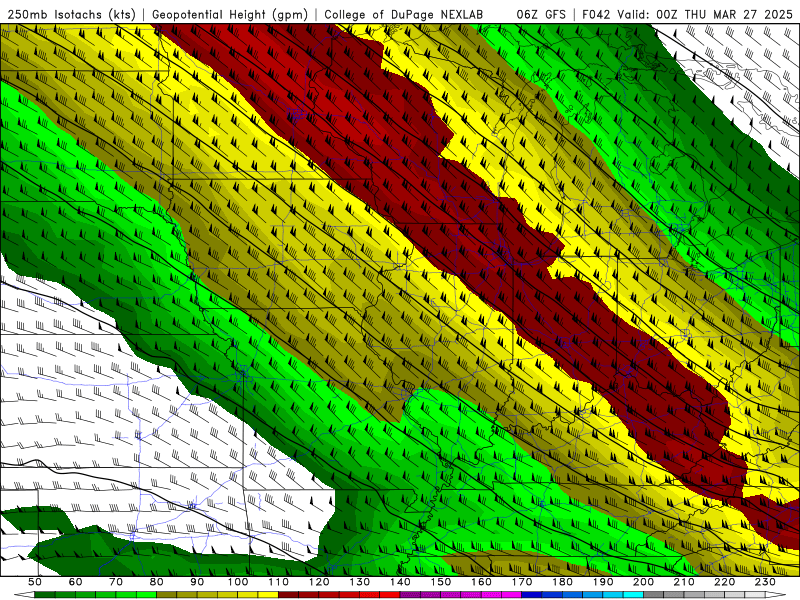Click the 70 label on the color scale
Image resolution: width=800 pixels, height=600 pixels.
pyautogui.click(x=116, y=582)
